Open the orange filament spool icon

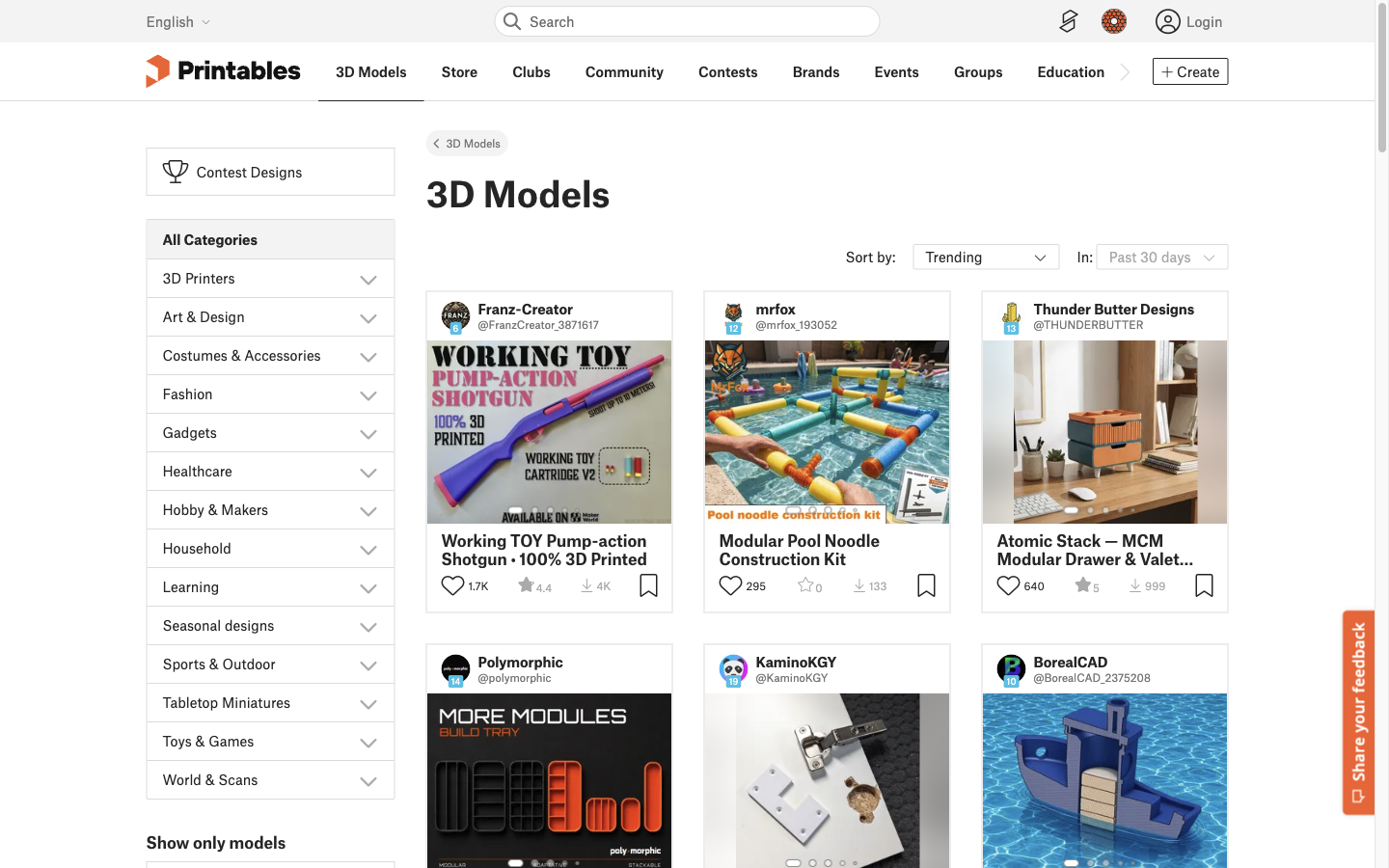pos(1114,21)
